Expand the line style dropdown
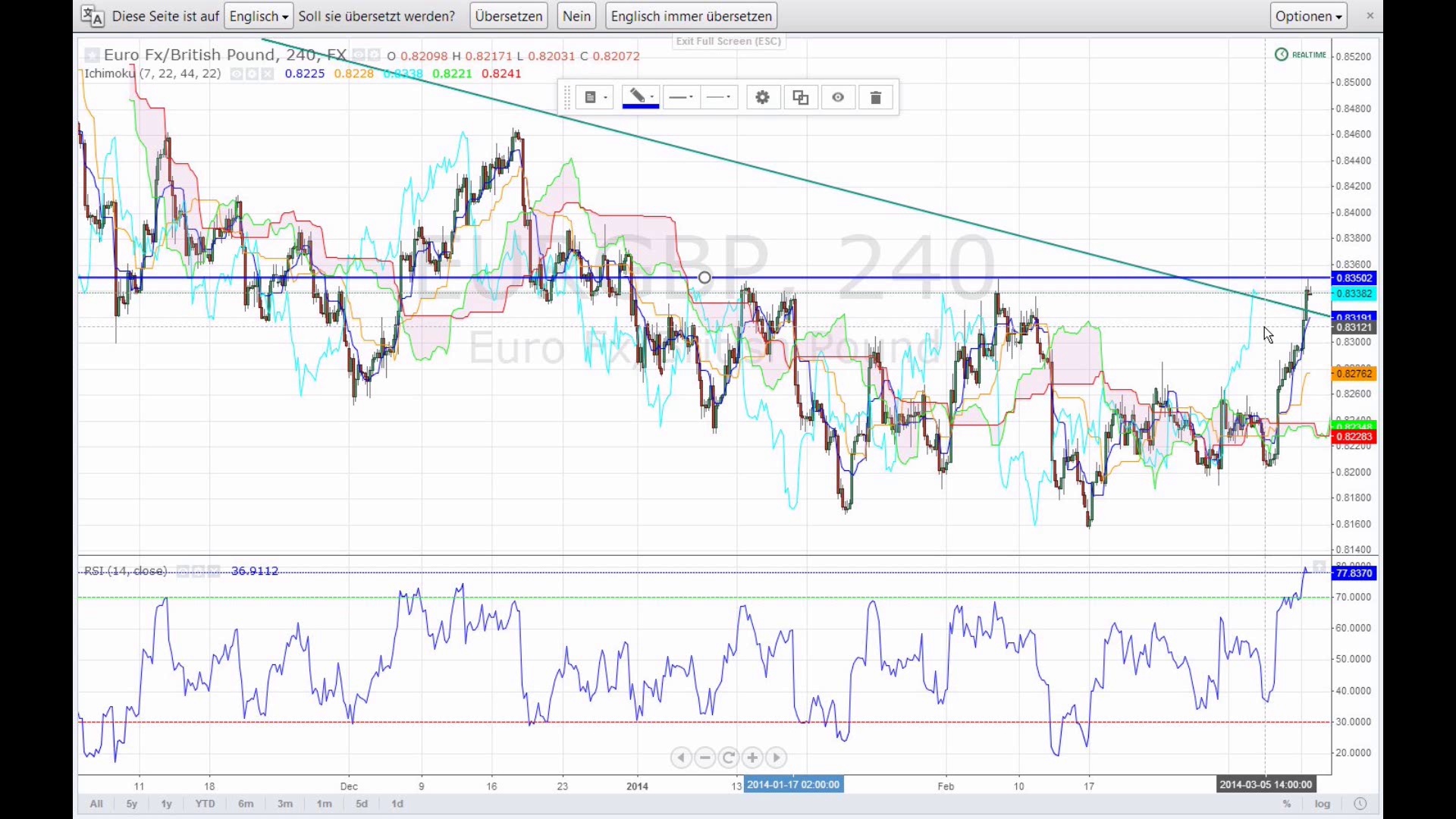The width and height of the screenshot is (1456, 819). [719, 97]
